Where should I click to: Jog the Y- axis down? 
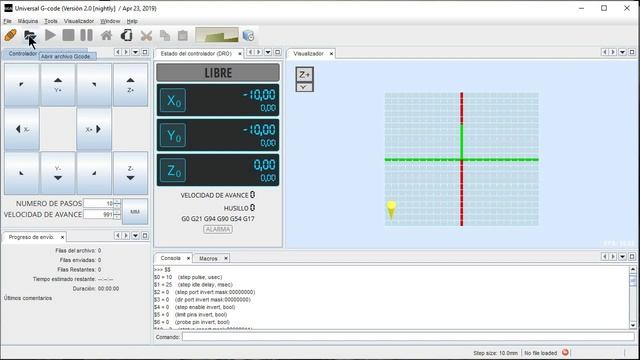(x=58, y=173)
